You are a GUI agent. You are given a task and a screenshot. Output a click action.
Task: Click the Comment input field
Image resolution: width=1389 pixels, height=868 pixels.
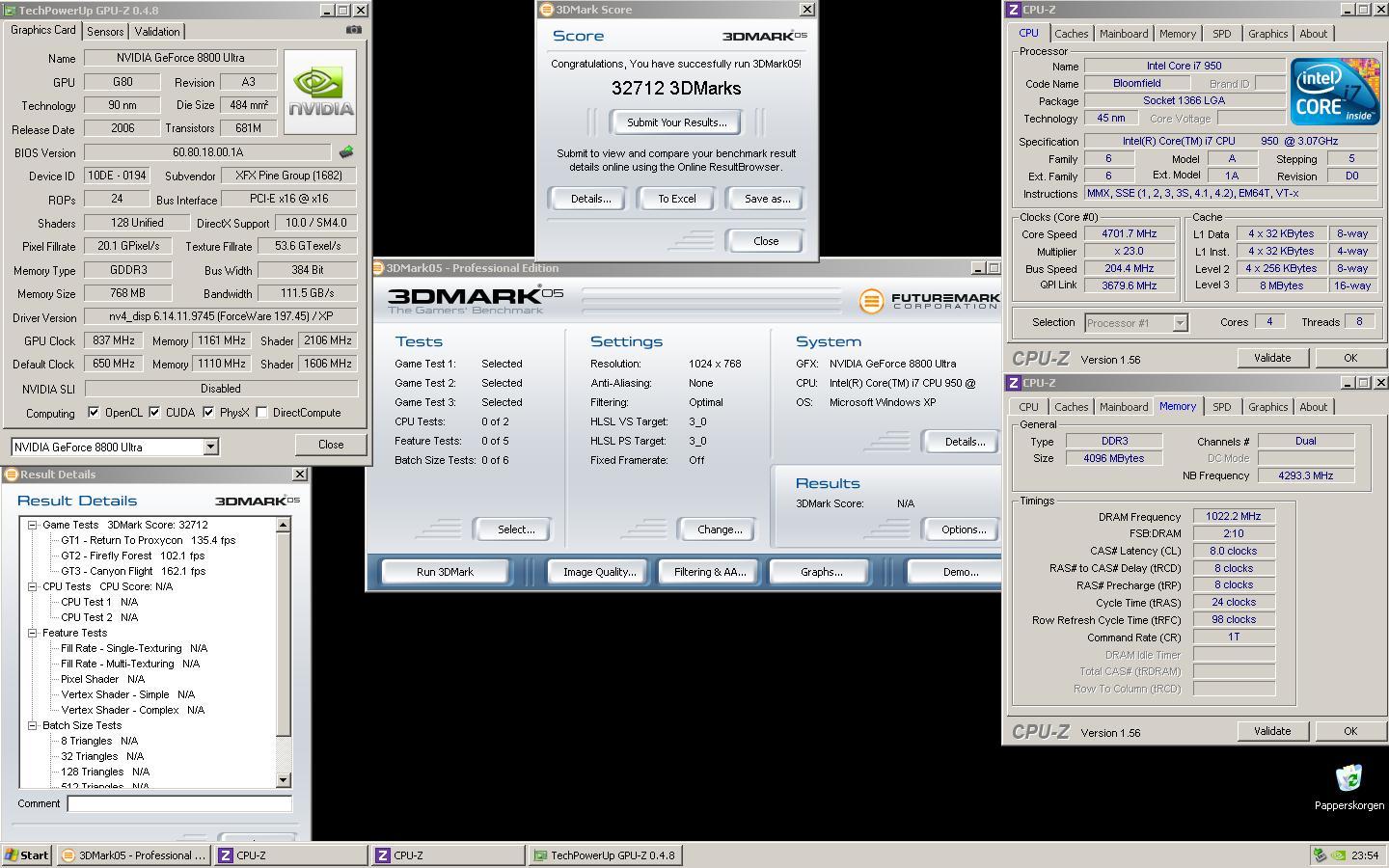(x=179, y=803)
